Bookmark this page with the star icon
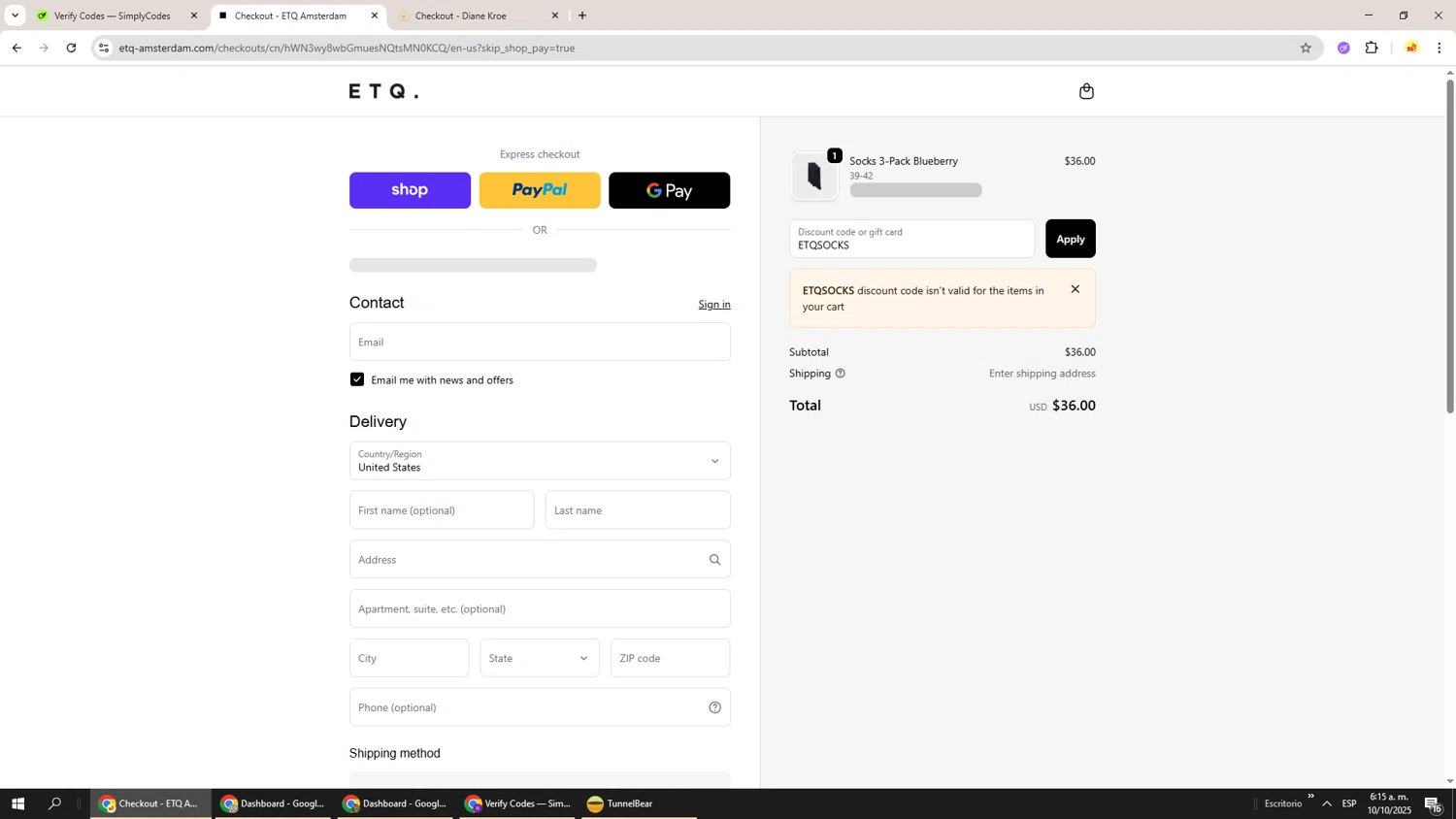The width and height of the screenshot is (1456, 819). [x=1306, y=48]
